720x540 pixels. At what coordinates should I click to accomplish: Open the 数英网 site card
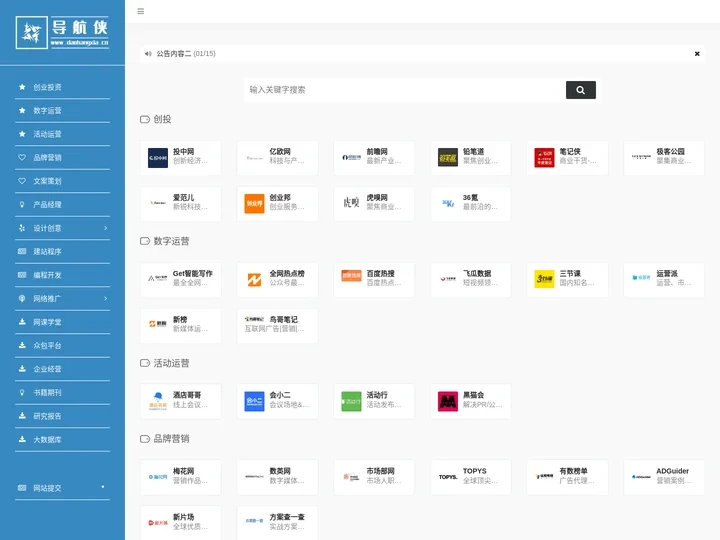(277, 478)
